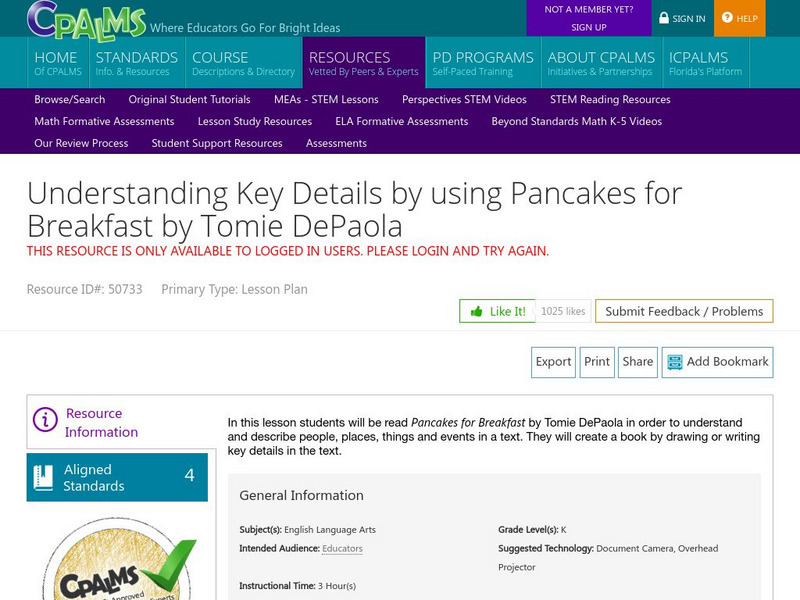Screen dimensions: 800x600
Task: Click the thumbs-up Like It icon
Action: coord(477,311)
